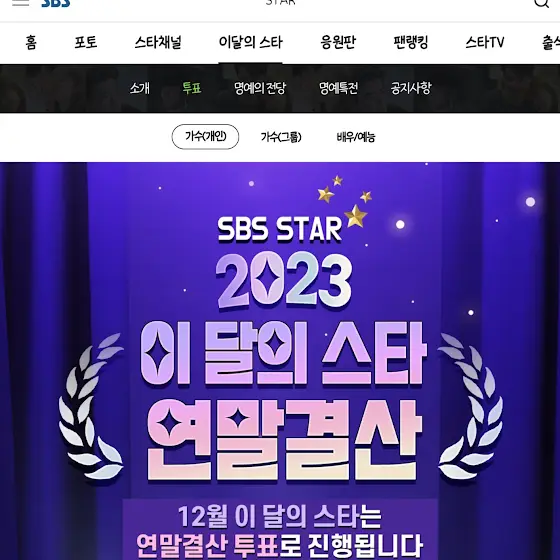Viewport: 560px width, 560px height.
Task: Click the 2023 연말결산 banner image
Action: pyautogui.click(x=280, y=361)
